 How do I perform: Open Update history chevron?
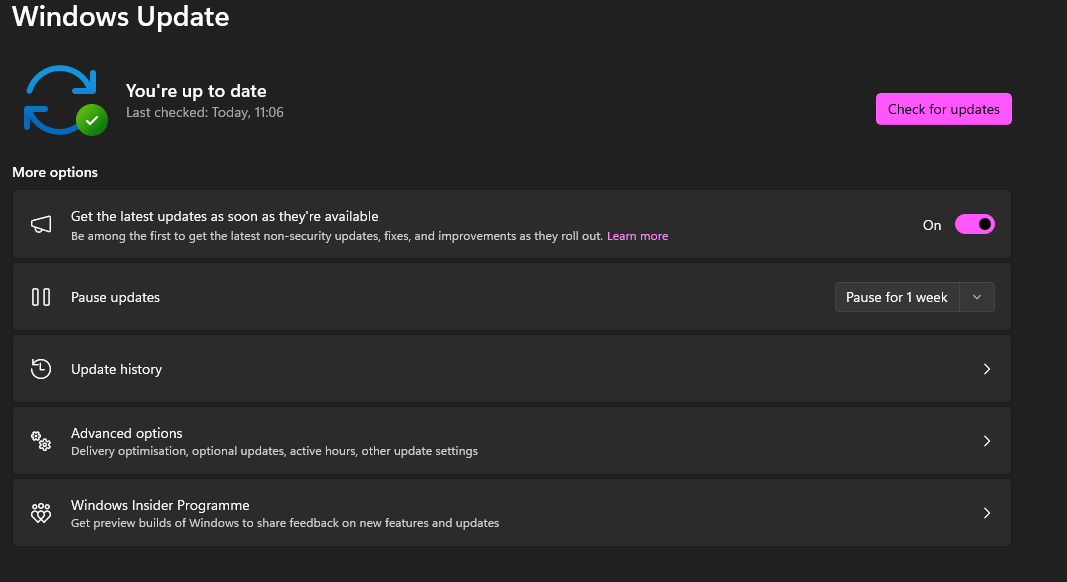[987, 369]
